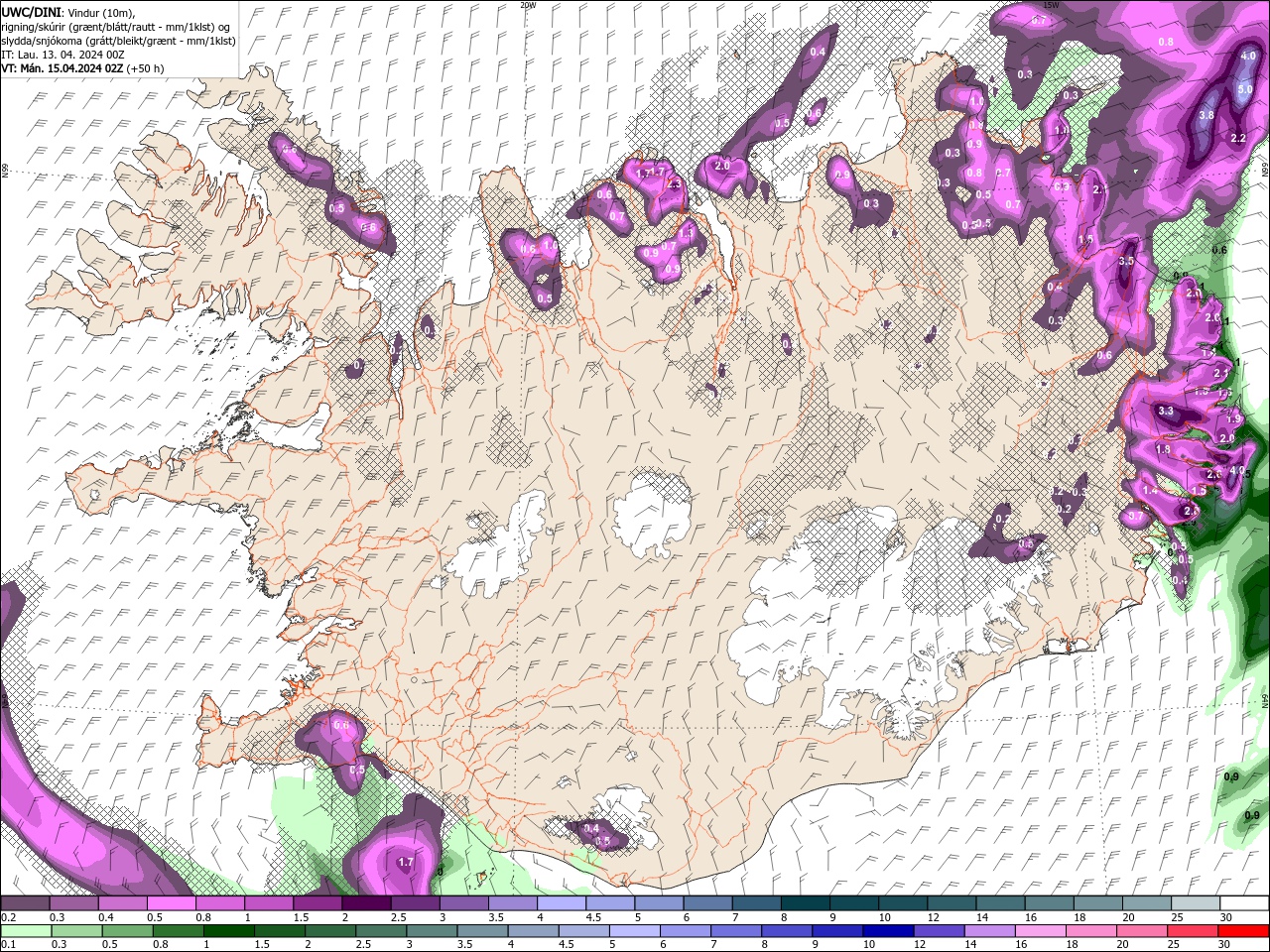Click the snow legend swatch starting at 0.2
Viewport: 1270px width, 952px height.
point(25,903)
